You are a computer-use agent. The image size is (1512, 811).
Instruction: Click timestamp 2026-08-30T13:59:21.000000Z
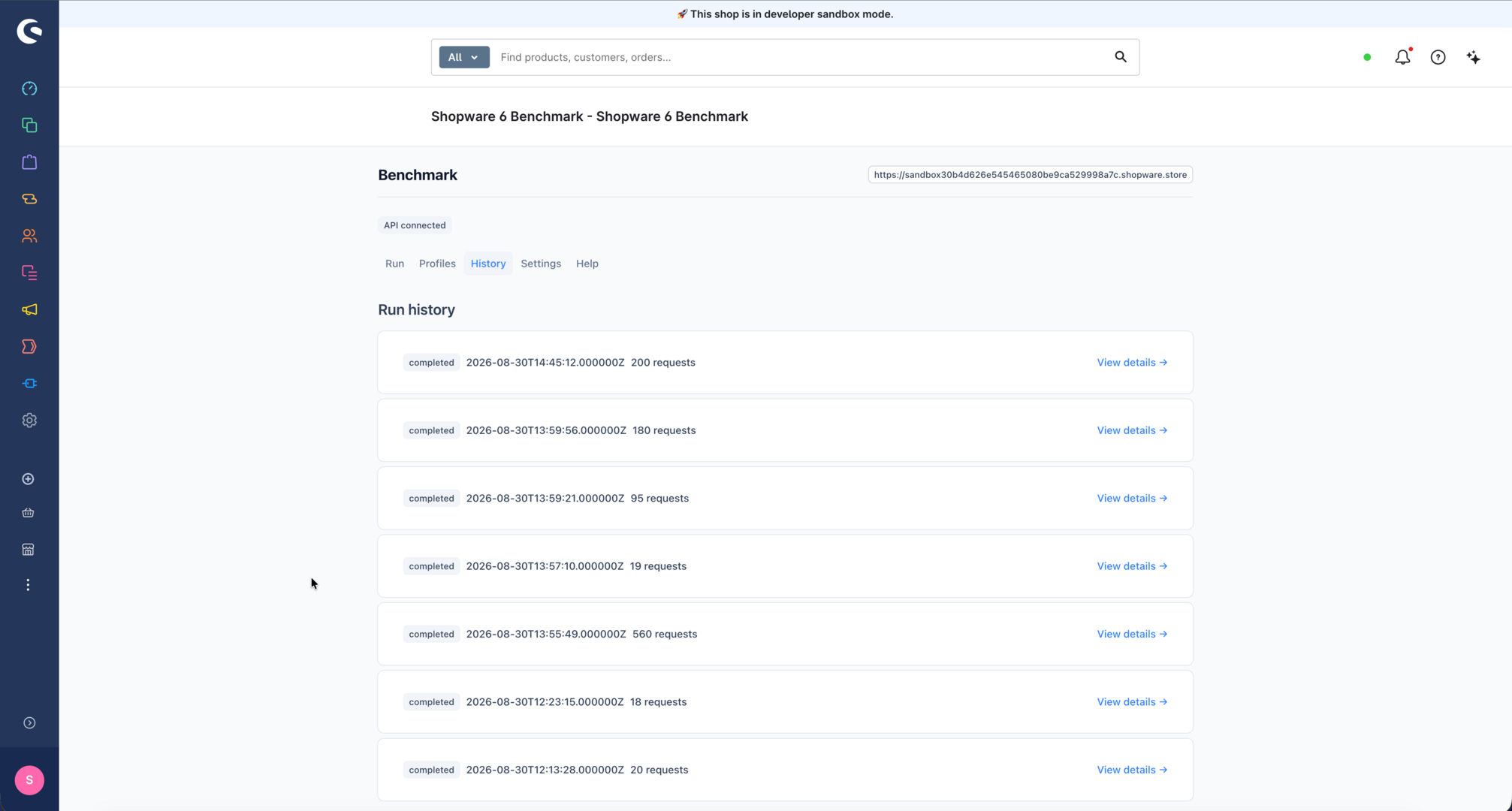(545, 499)
